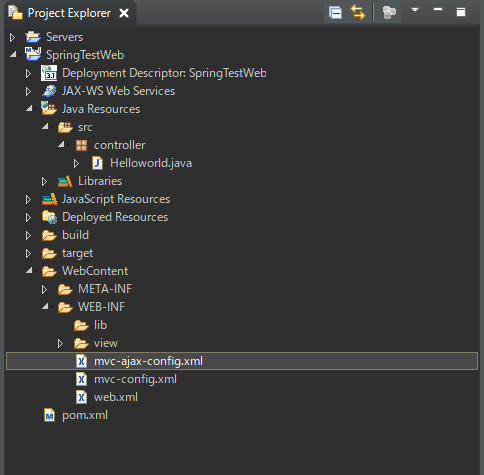Click the Deployment Descriptor icon
484x475 pixels.
(49, 73)
